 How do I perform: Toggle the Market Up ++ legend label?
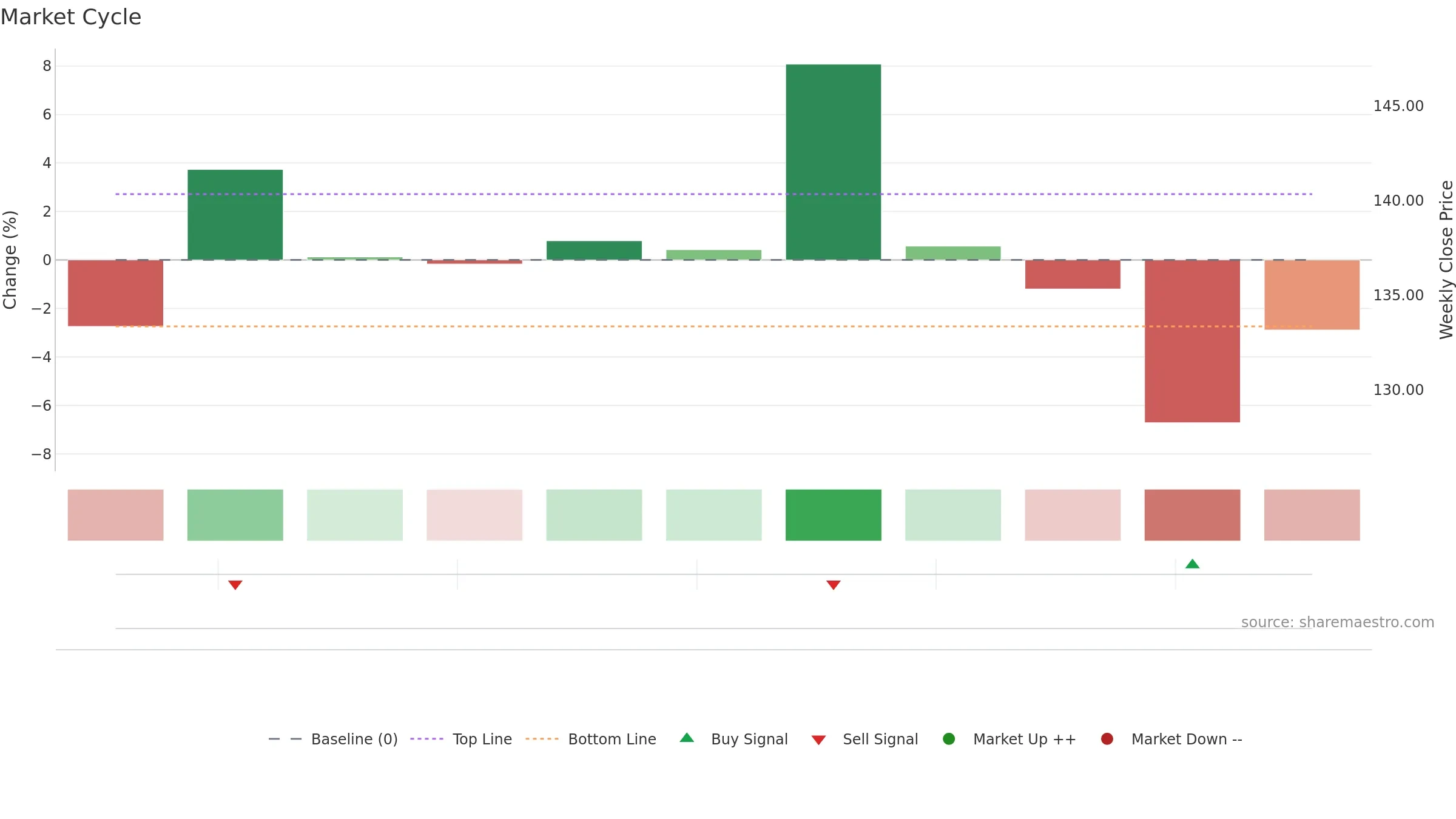tap(1025, 739)
